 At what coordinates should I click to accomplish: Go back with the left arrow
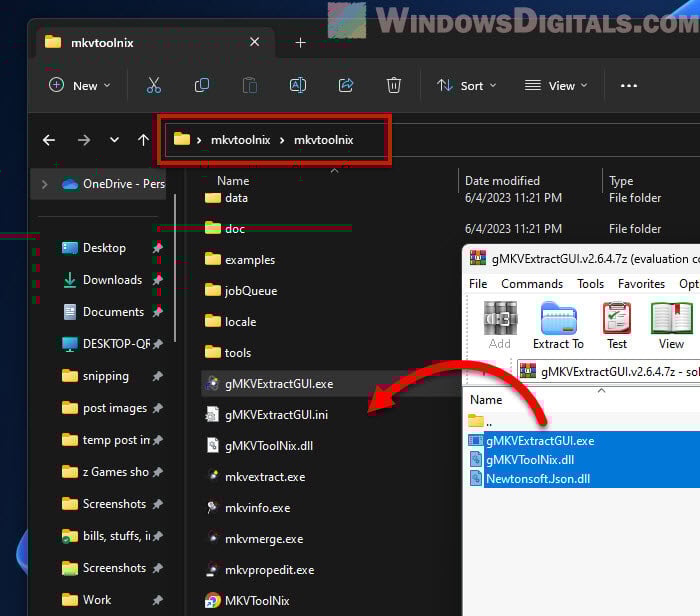pos(49,140)
